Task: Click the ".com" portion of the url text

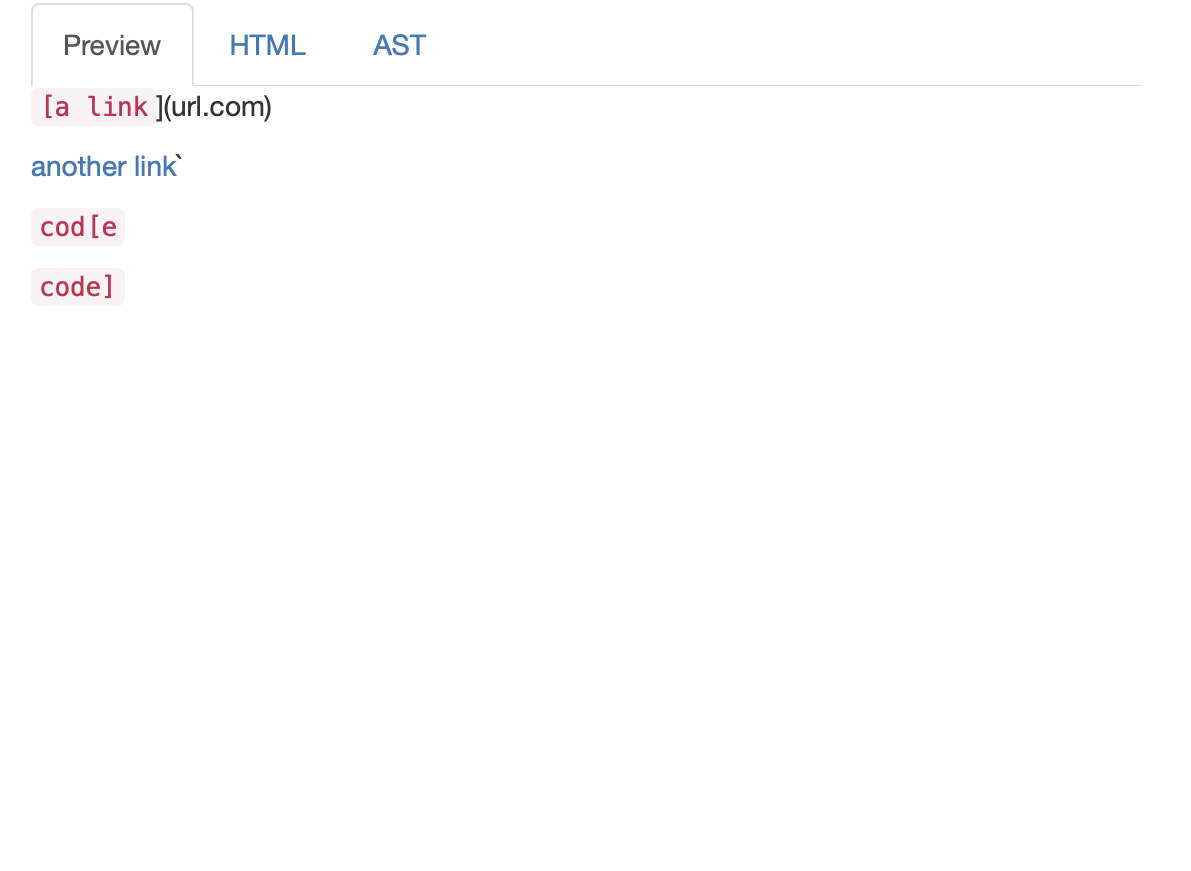Action: click(247, 107)
